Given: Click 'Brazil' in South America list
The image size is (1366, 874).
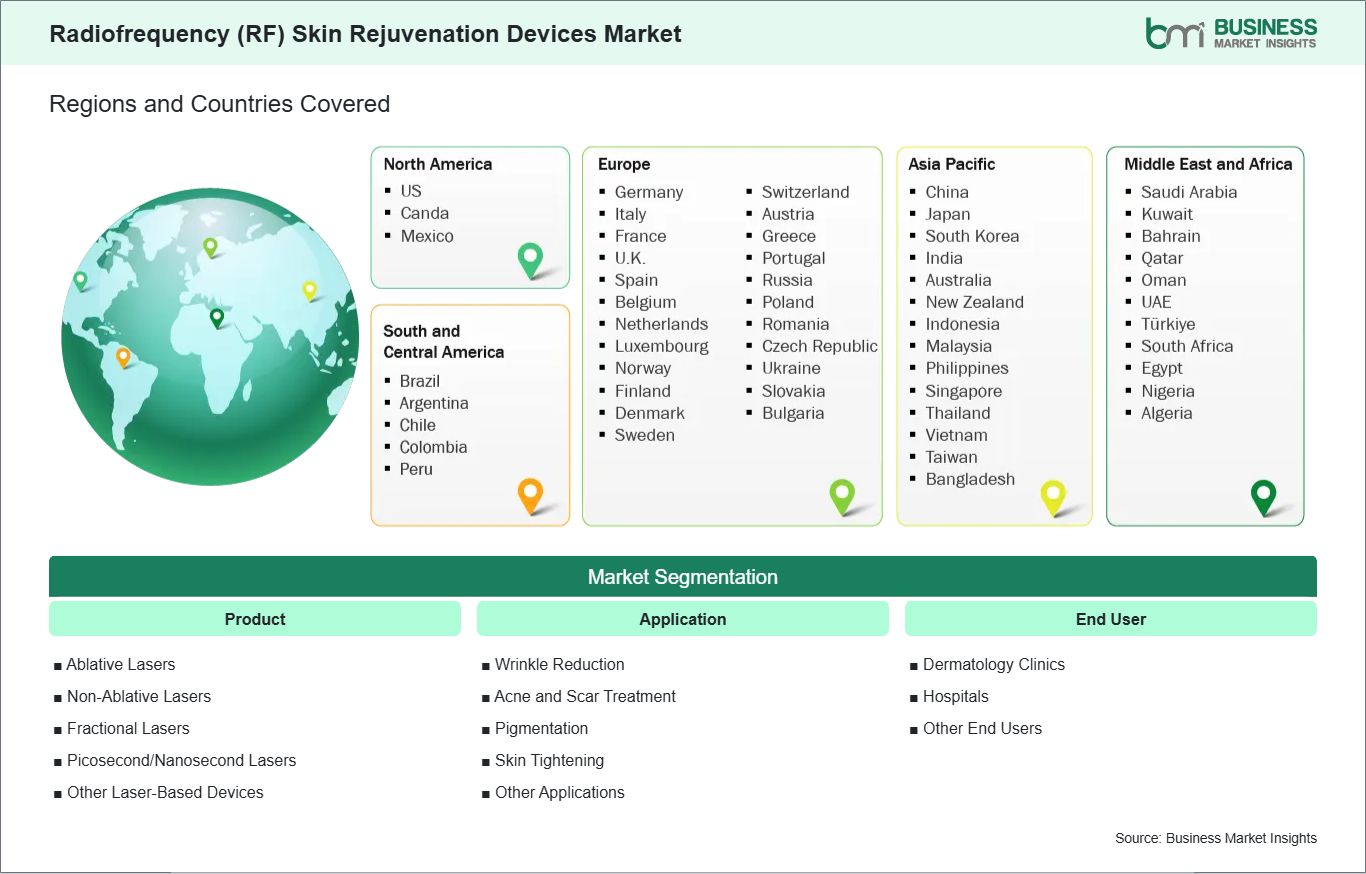Looking at the screenshot, I should pos(420,381).
